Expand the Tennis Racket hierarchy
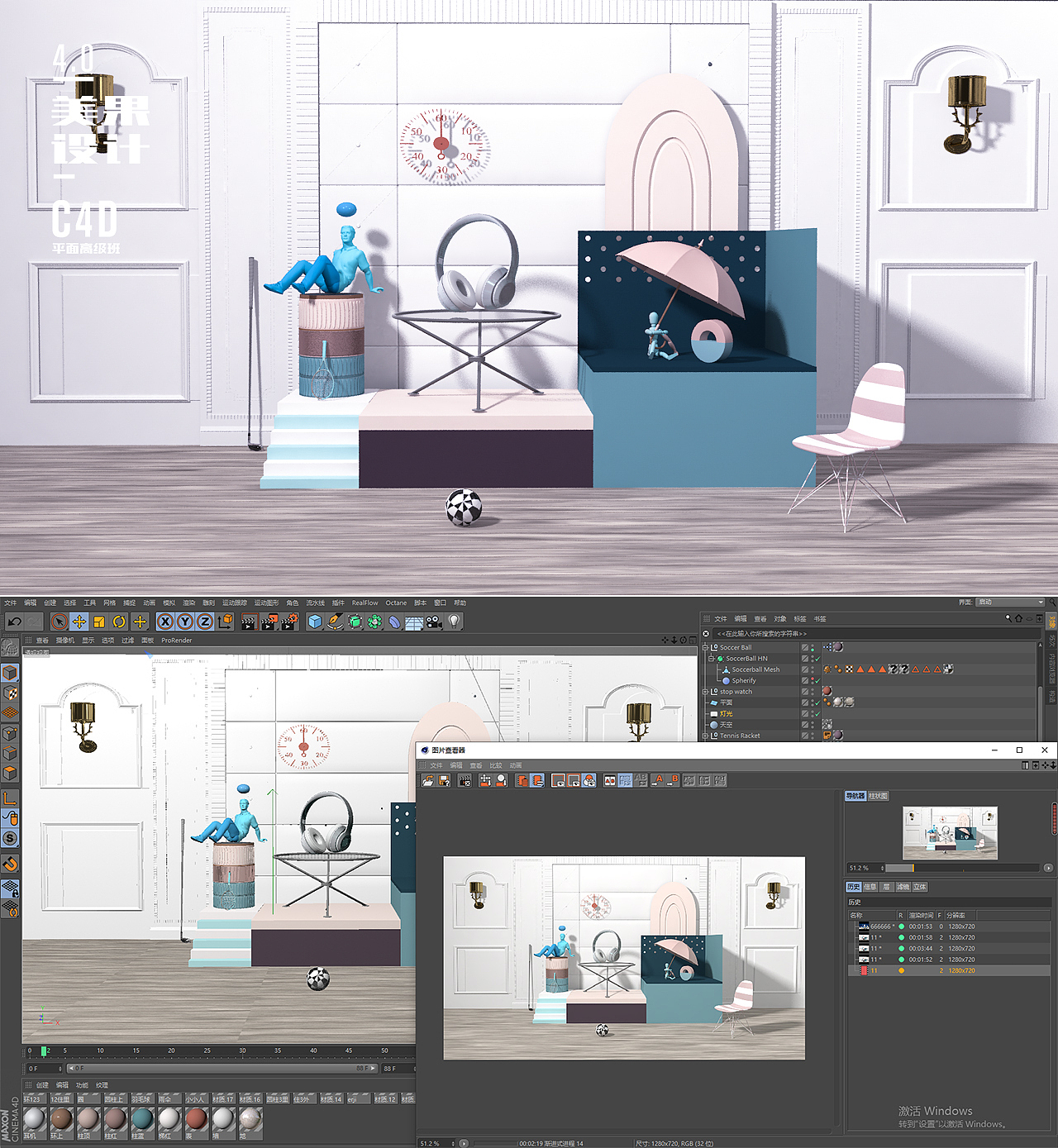 click(x=706, y=736)
